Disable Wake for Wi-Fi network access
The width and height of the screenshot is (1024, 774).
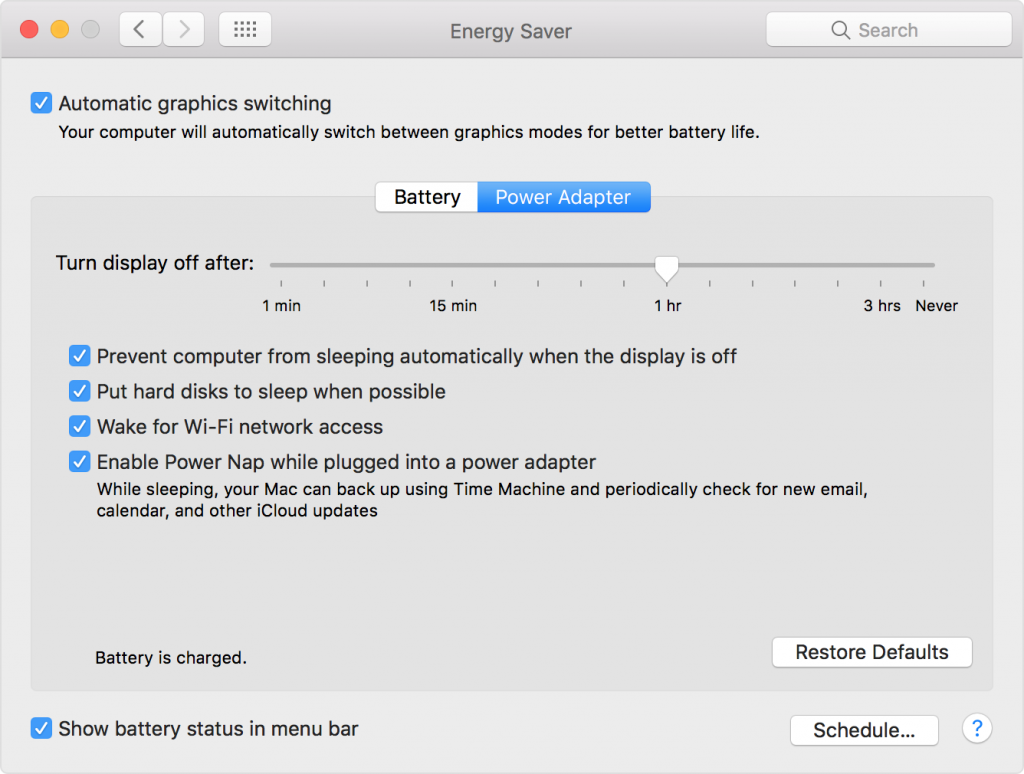point(79,426)
